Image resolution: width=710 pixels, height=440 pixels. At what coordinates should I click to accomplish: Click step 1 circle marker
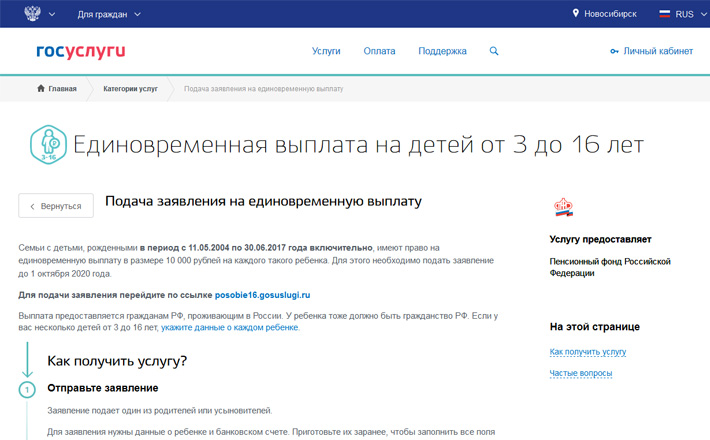27,389
